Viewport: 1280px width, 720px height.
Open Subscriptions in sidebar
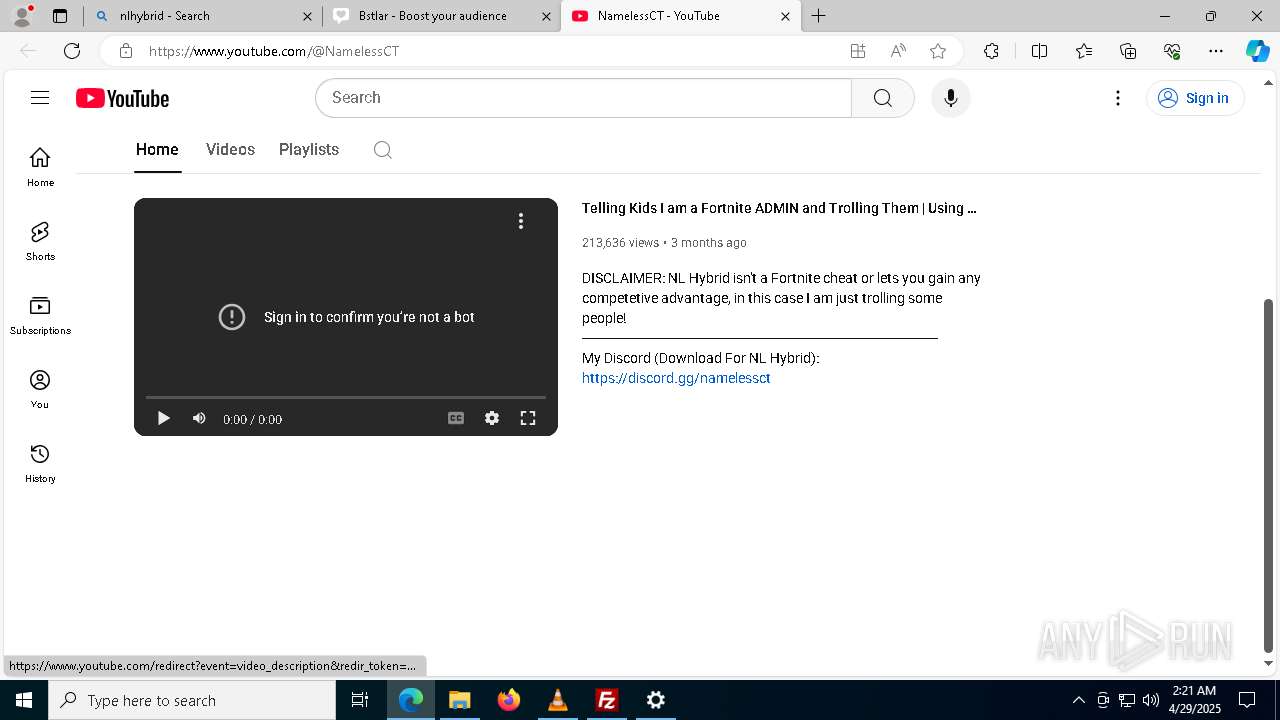pos(40,315)
